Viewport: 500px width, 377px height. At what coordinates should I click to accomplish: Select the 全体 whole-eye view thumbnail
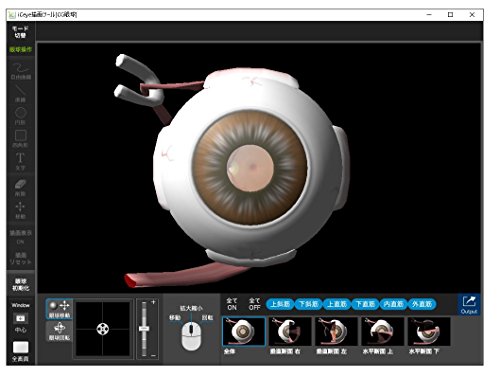pyautogui.click(x=244, y=331)
